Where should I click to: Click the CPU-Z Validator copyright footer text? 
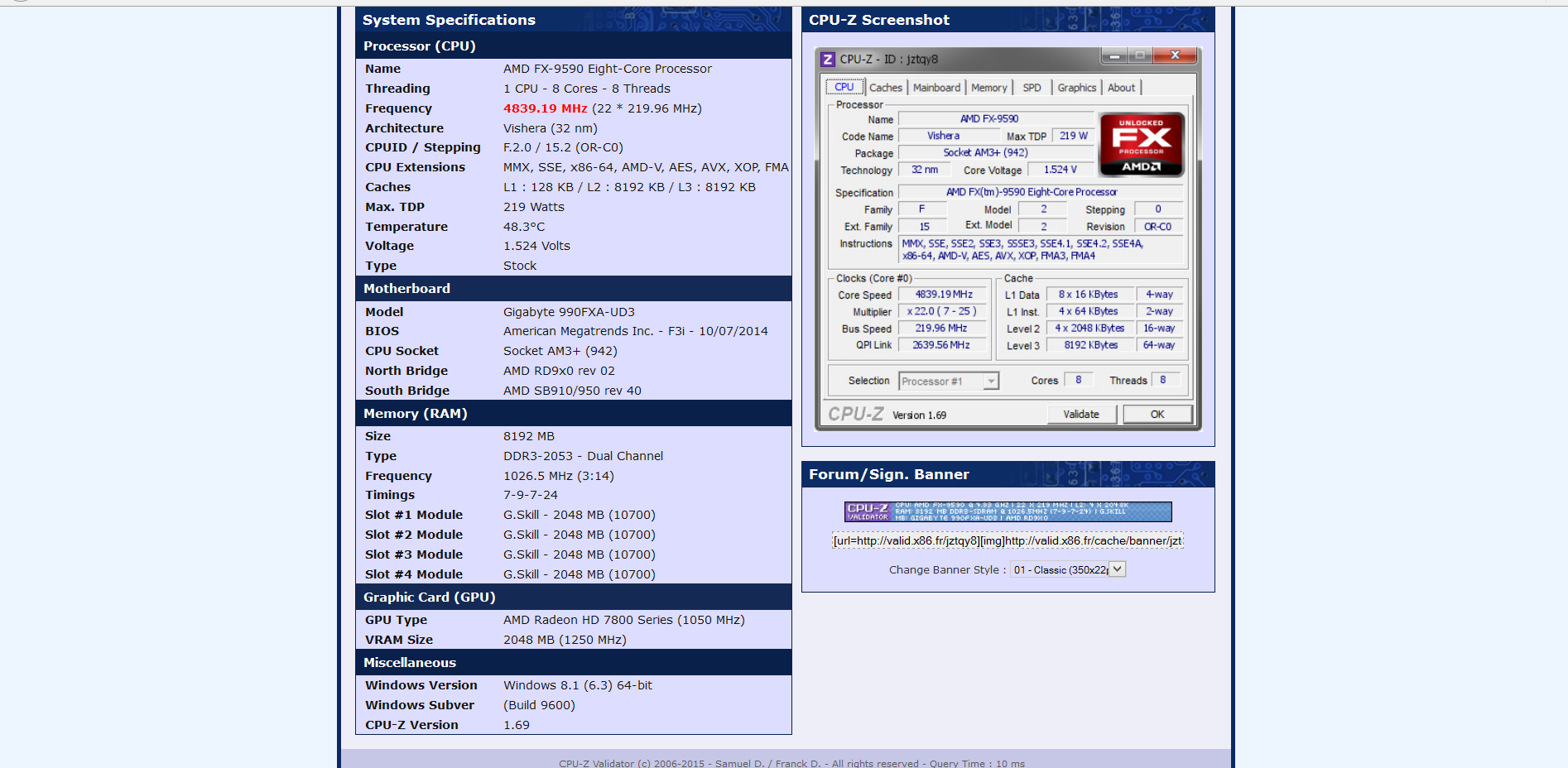791,763
